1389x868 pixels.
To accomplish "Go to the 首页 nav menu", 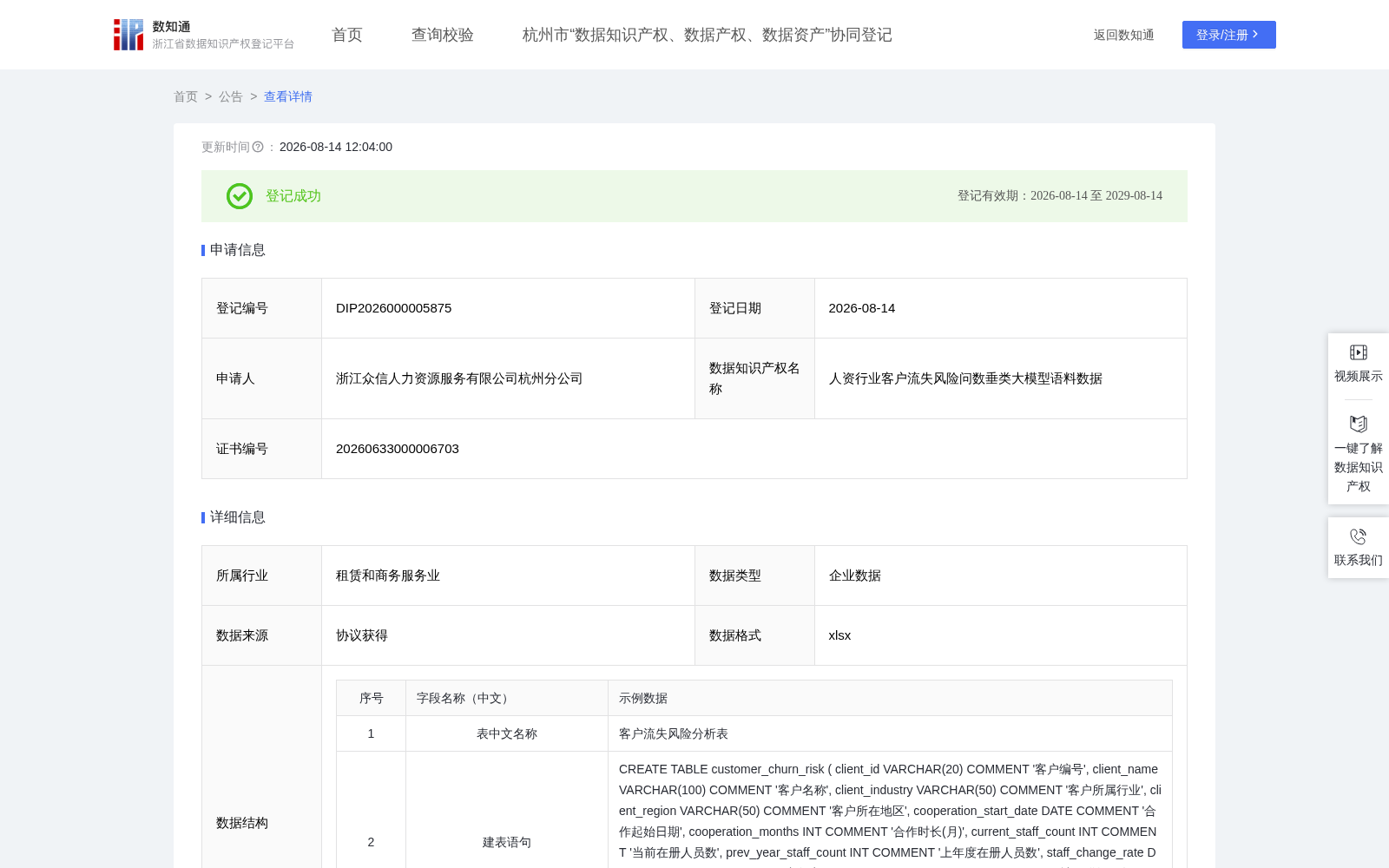I will pos(347,35).
